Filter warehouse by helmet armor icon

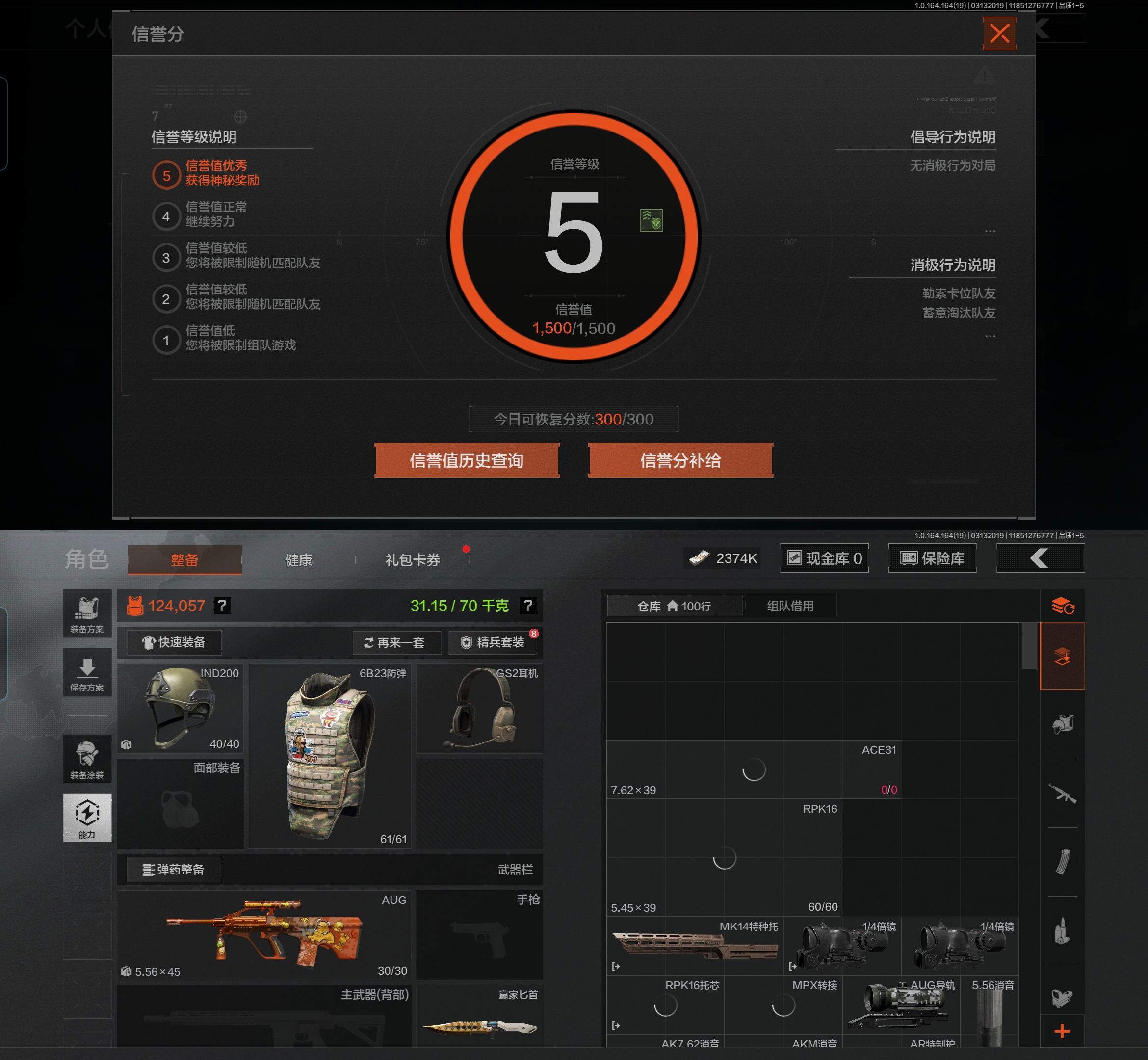1062,724
